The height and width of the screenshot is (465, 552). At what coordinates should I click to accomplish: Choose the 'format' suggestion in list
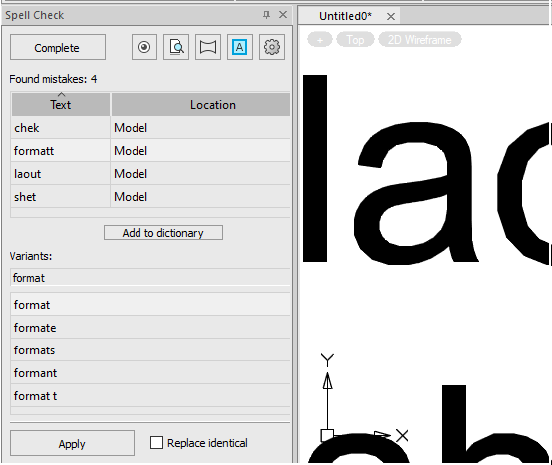(x=150, y=304)
